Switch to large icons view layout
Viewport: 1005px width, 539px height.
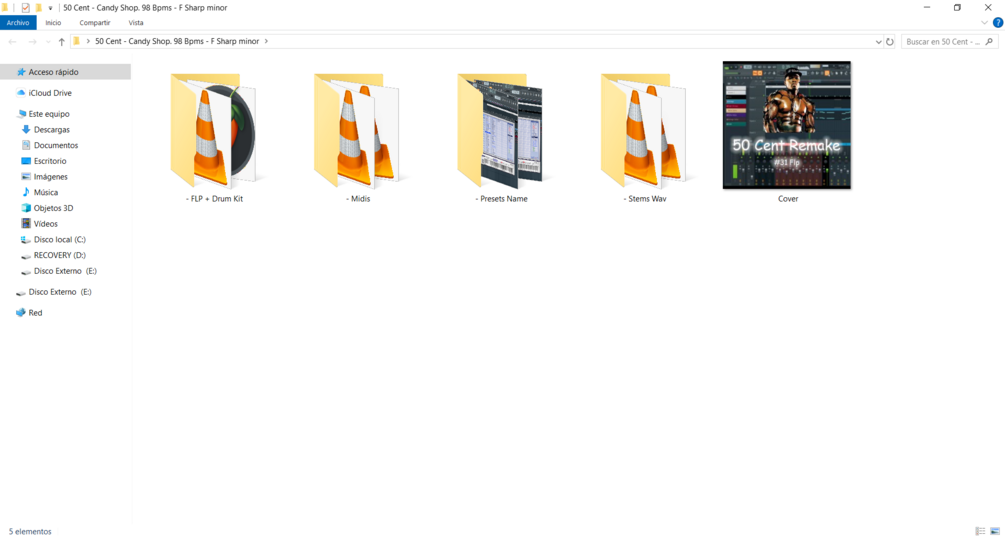(995, 531)
